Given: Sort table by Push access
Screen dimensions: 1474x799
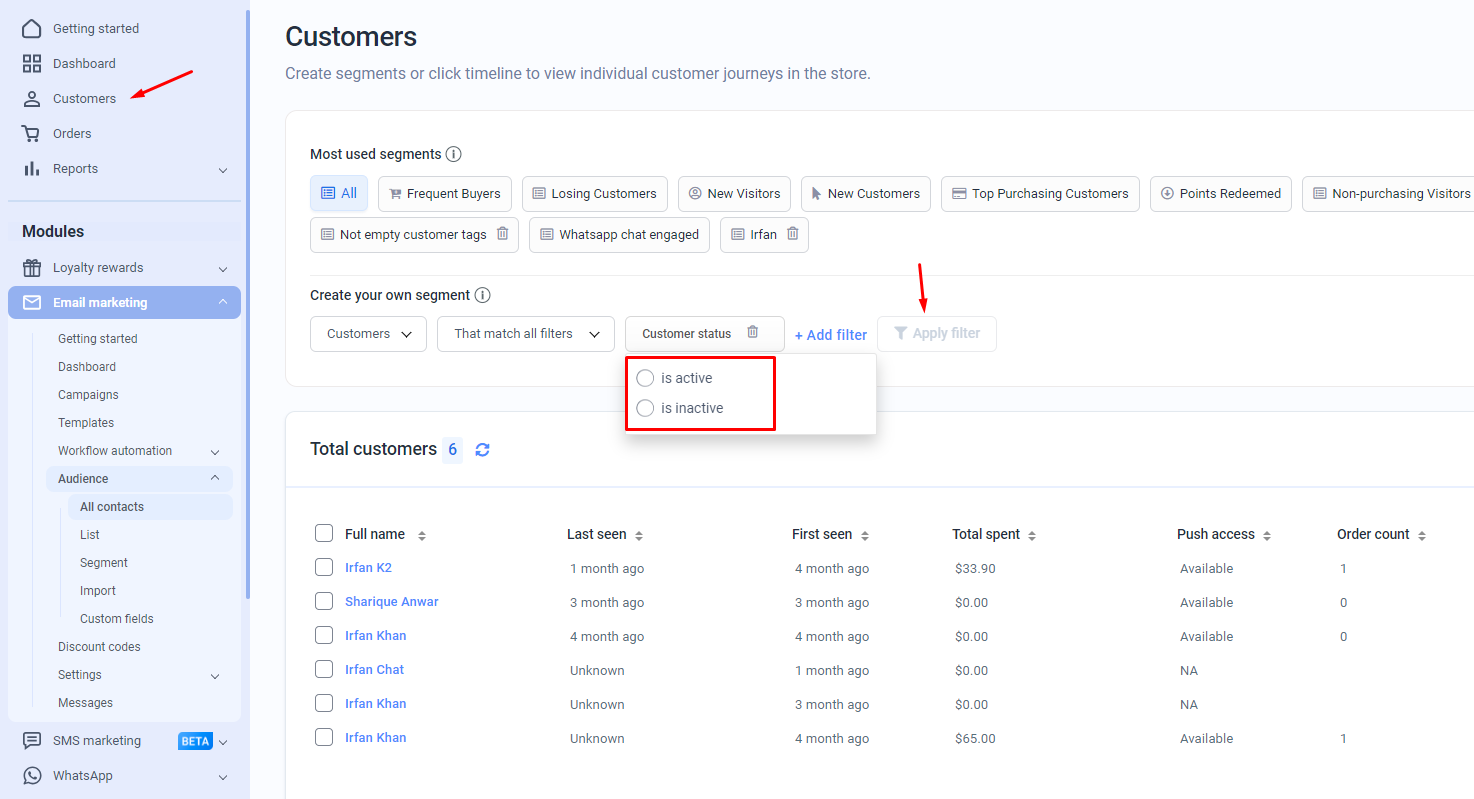Looking at the screenshot, I should pyautogui.click(x=1267, y=535).
